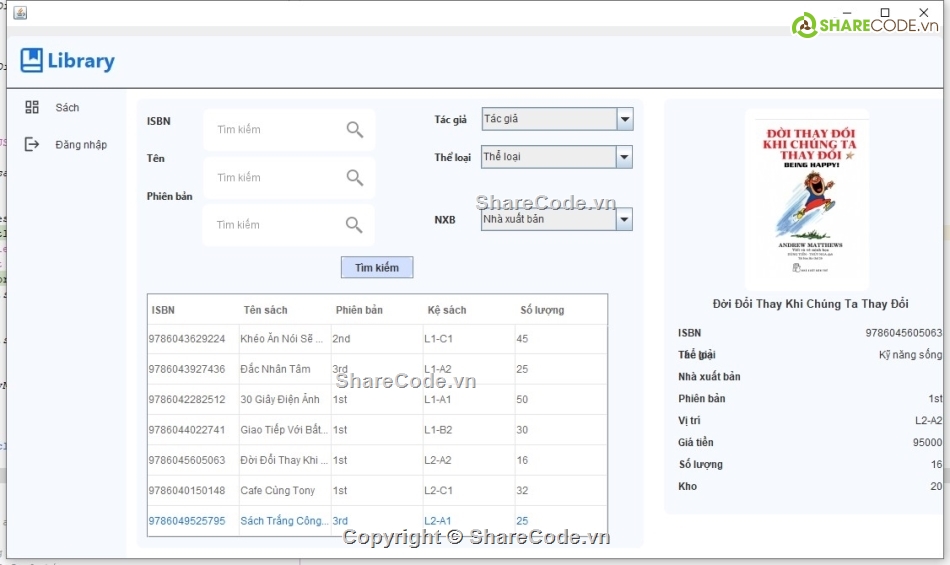Focus the ISBN search input field

coord(289,130)
